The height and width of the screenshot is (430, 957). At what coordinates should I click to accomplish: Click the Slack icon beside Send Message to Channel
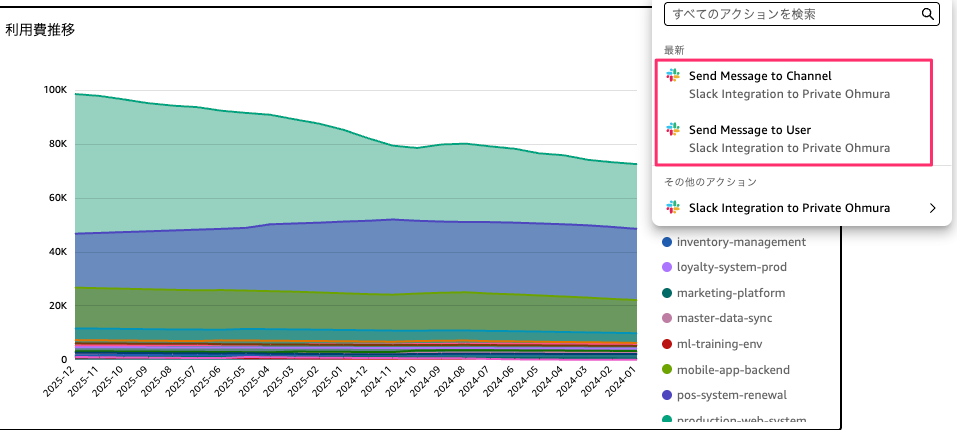click(673, 76)
